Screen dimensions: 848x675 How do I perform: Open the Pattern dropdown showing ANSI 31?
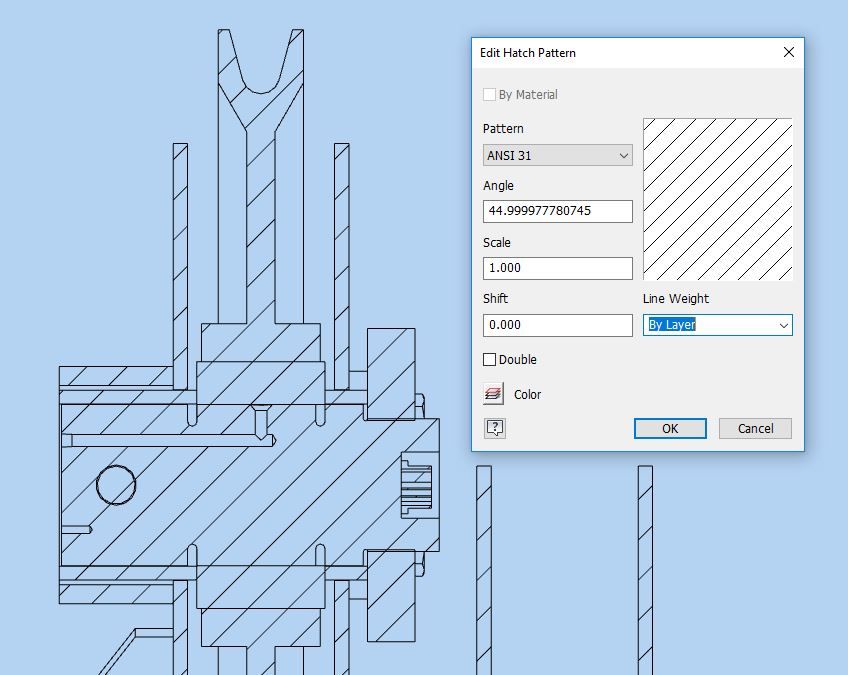(x=557, y=155)
